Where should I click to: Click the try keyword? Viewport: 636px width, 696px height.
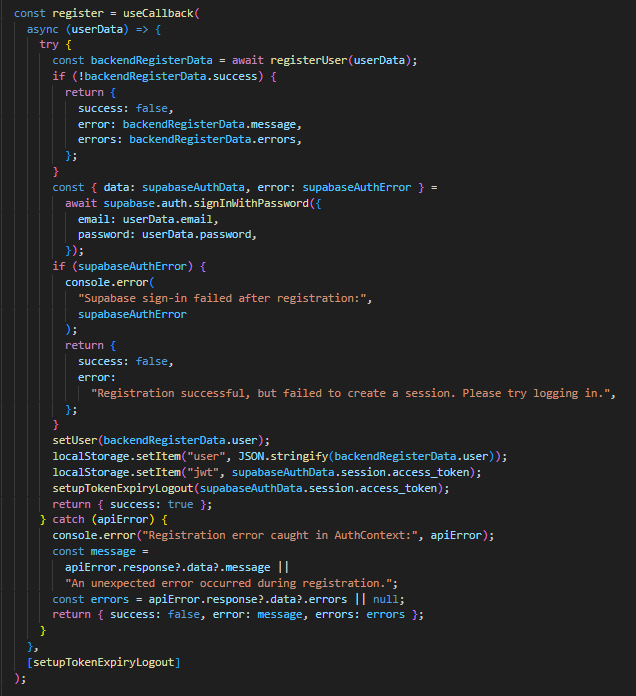(x=49, y=45)
